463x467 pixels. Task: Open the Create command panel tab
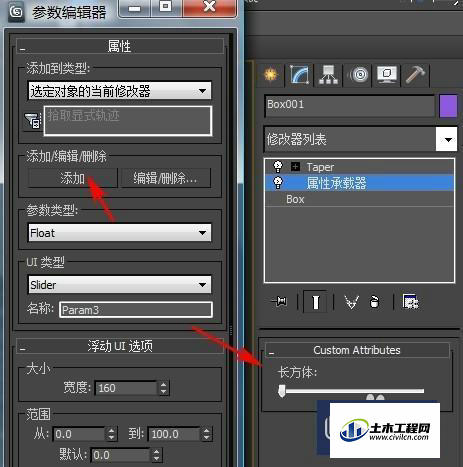[x=271, y=75]
